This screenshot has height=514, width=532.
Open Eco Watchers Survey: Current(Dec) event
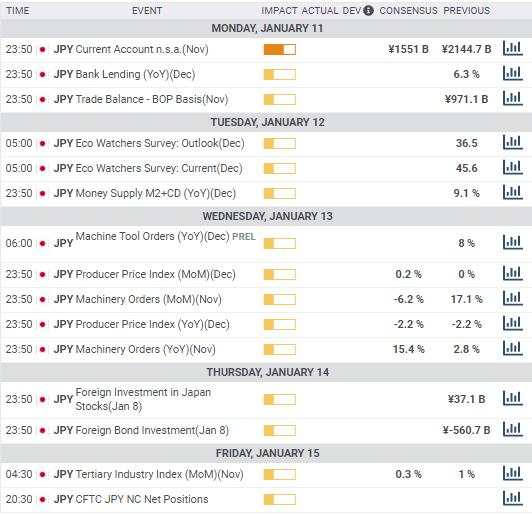(148, 168)
